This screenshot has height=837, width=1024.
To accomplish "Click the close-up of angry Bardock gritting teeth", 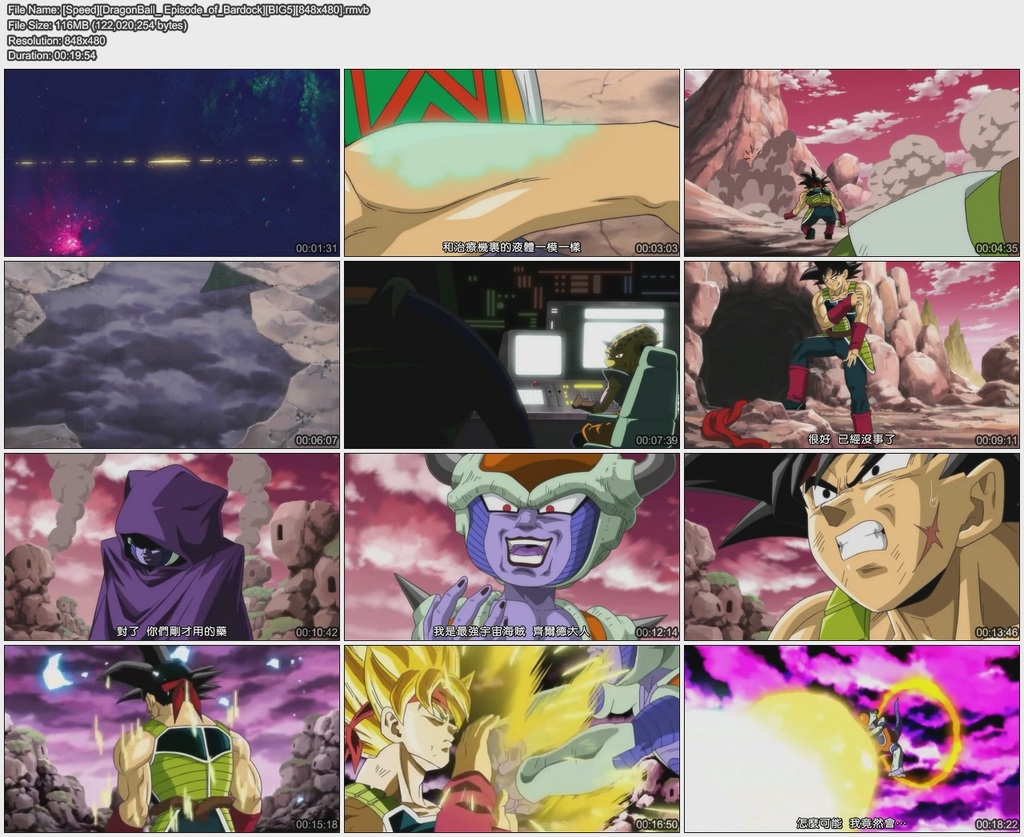I will (851, 546).
